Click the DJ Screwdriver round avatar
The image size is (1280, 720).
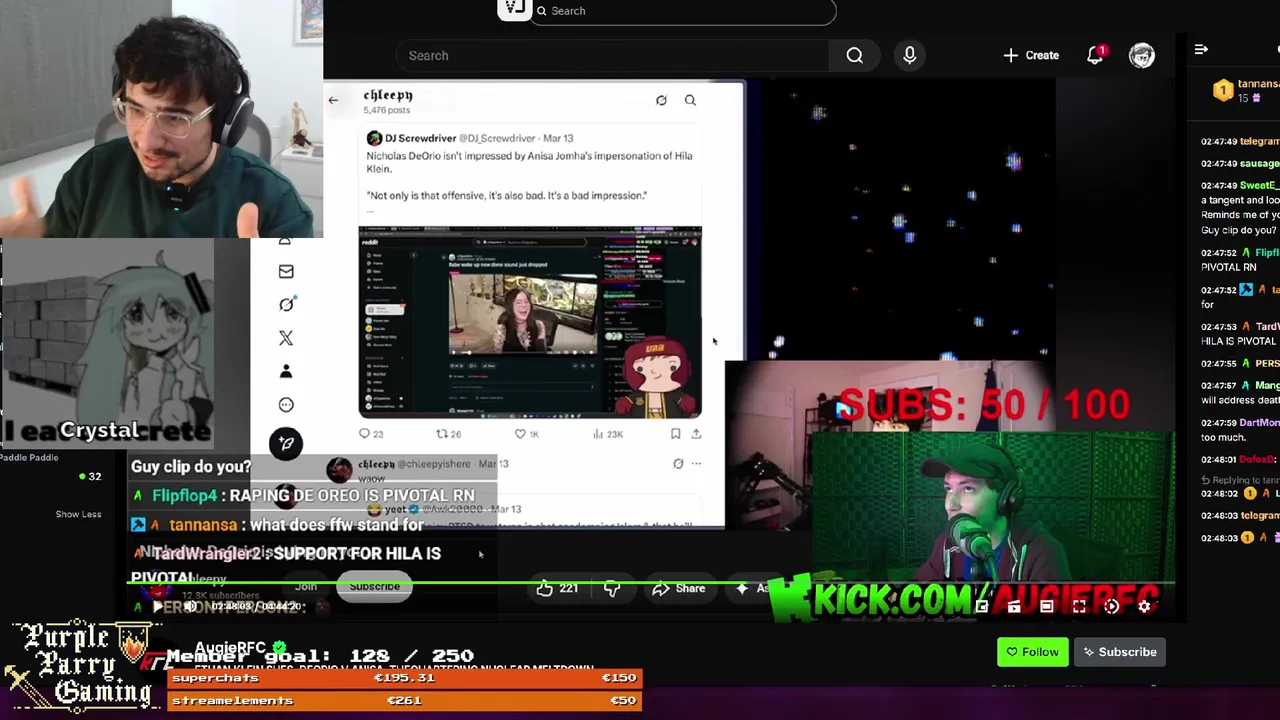(374, 138)
